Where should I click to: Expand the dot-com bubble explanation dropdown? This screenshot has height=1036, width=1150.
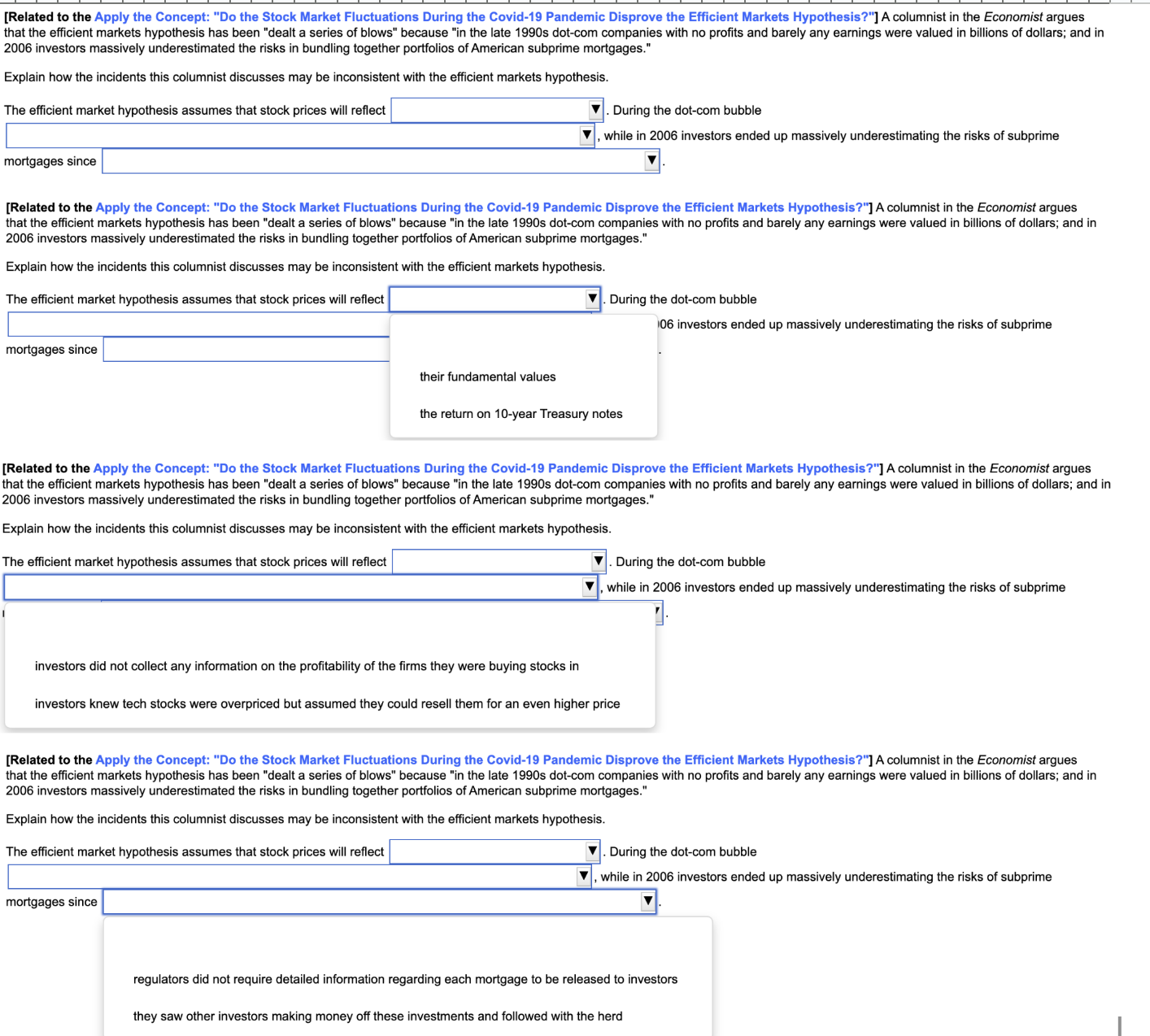tap(587, 135)
